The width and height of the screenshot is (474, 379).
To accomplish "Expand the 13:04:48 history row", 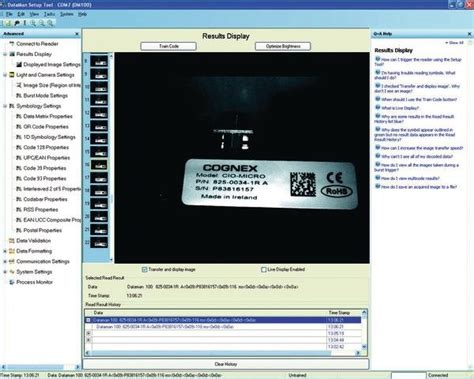I will (88, 340).
